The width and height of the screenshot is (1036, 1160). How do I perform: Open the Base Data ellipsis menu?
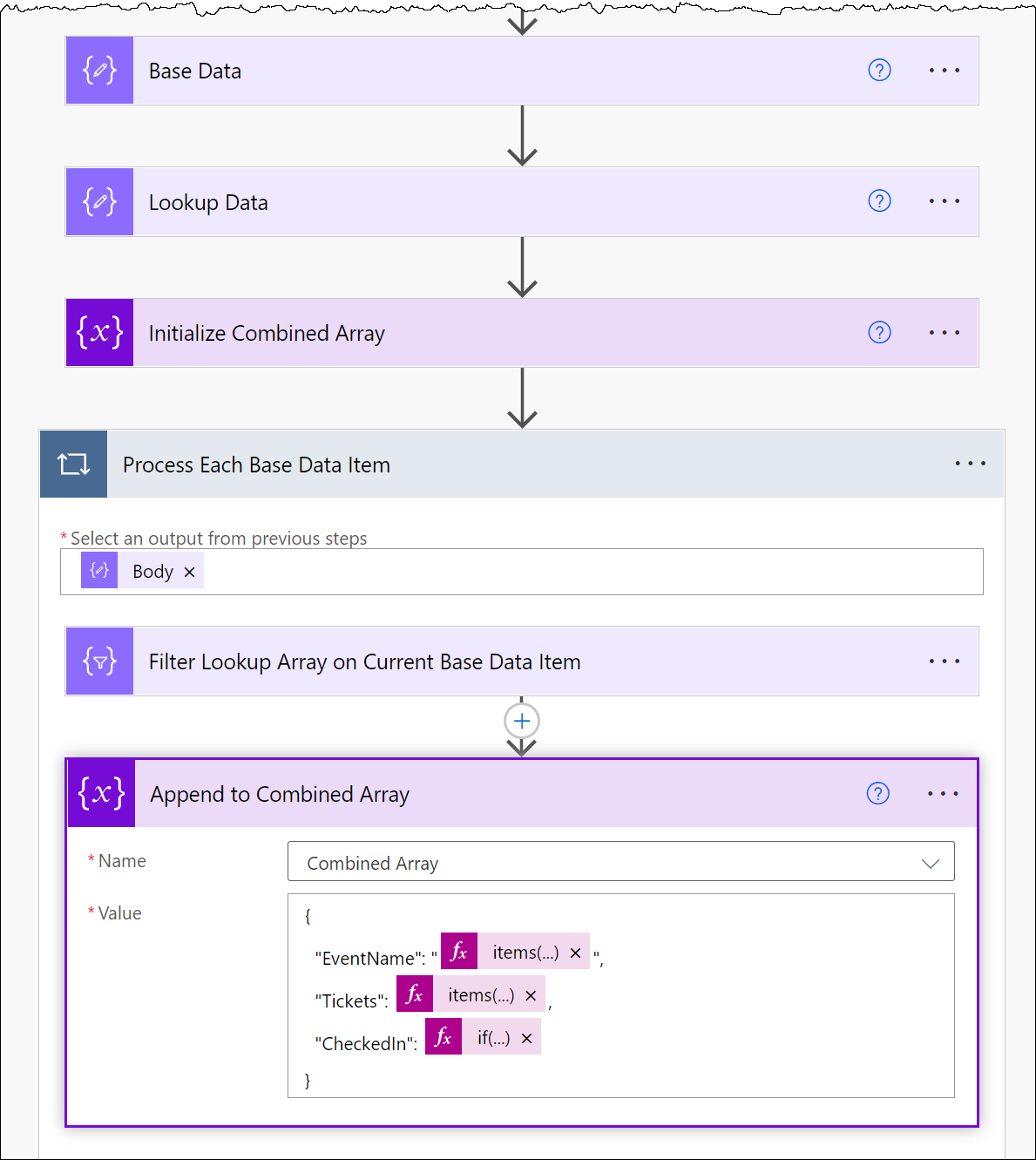945,71
